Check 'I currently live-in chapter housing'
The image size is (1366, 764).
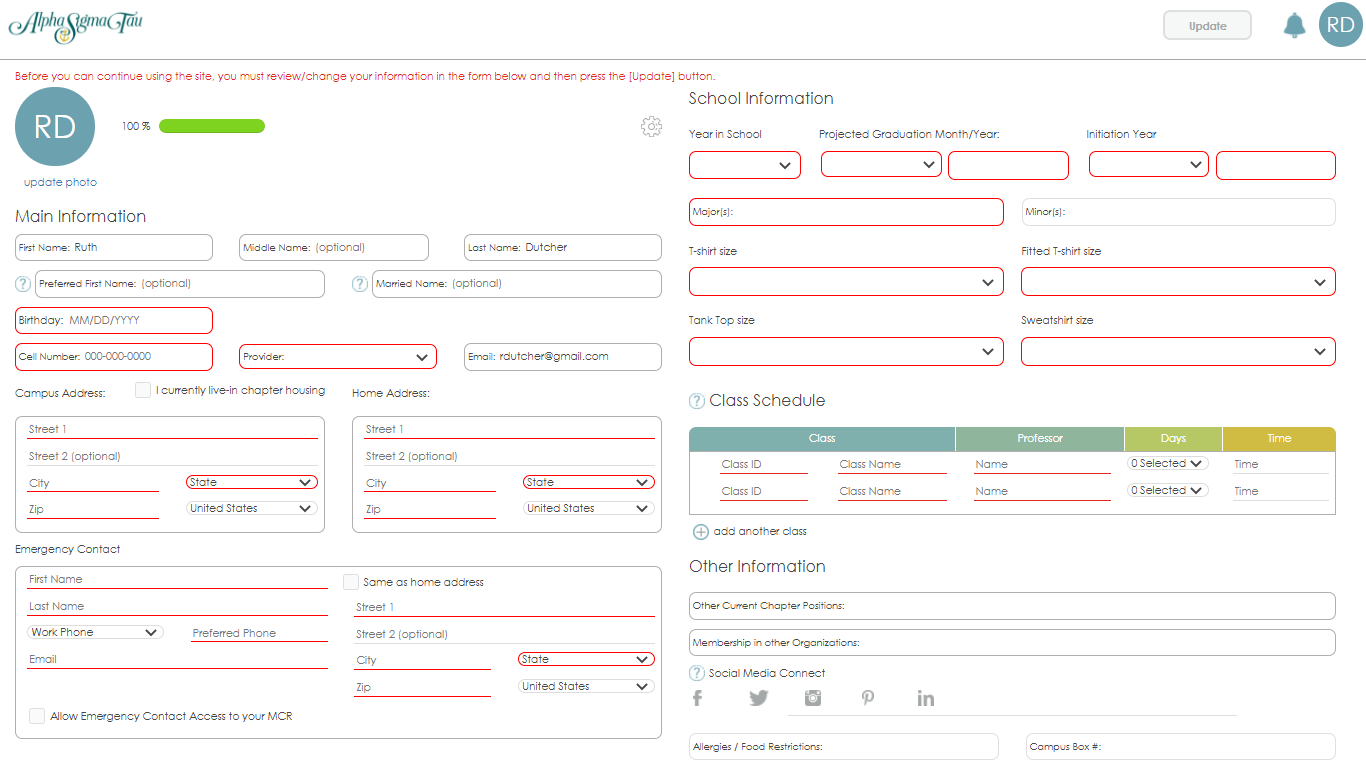[143, 390]
